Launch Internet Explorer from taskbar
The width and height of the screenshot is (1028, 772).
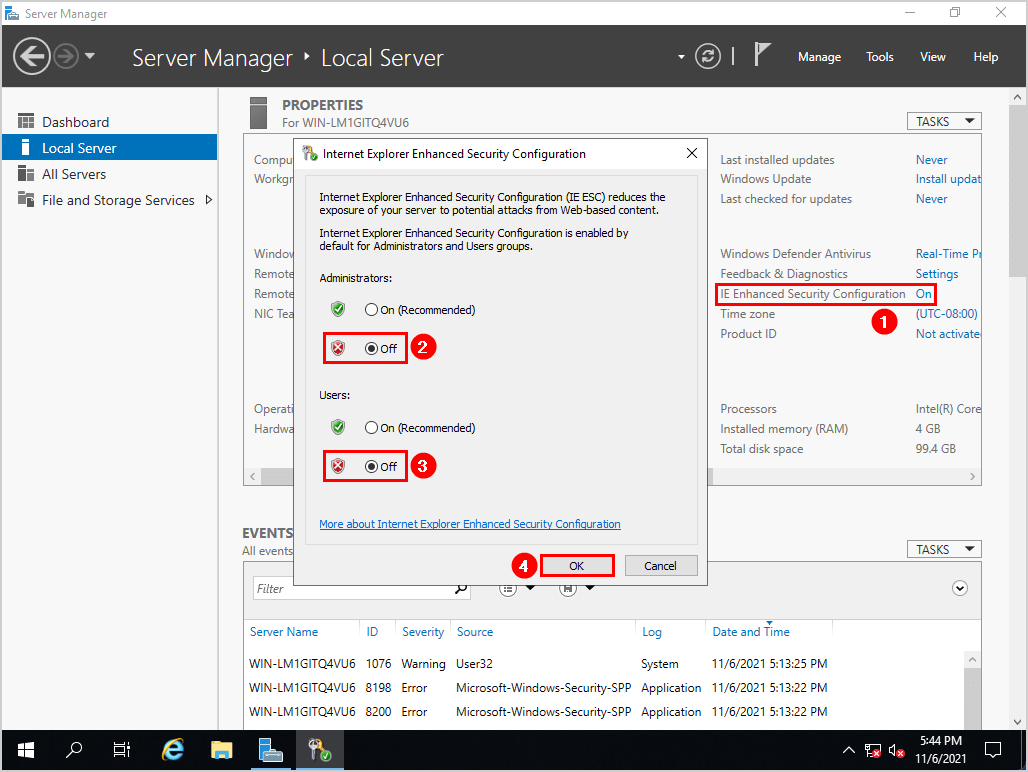tap(172, 750)
